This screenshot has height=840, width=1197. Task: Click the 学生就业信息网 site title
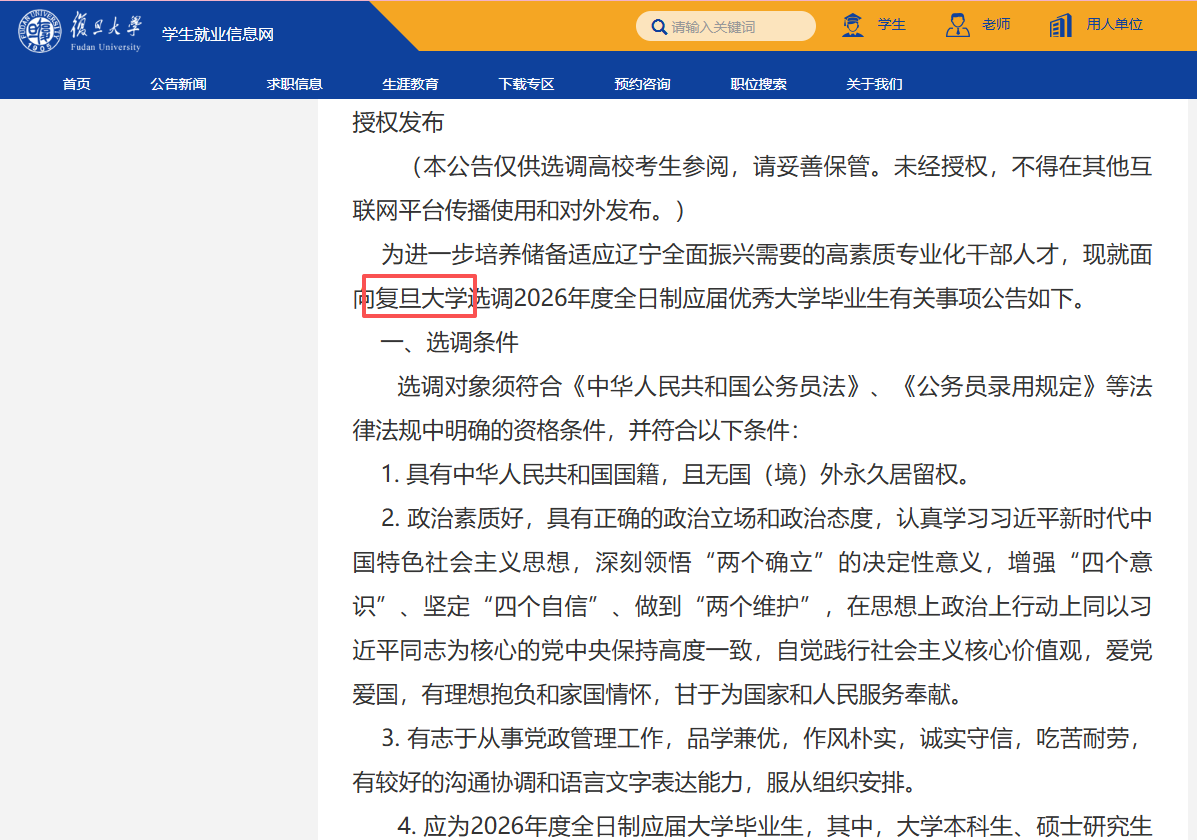coord(218,34)
